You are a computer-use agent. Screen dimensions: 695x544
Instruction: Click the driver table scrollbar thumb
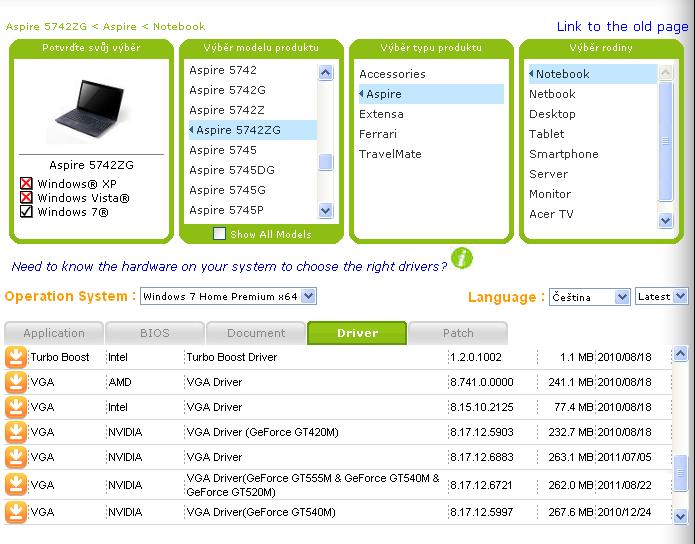coord(680,473)
